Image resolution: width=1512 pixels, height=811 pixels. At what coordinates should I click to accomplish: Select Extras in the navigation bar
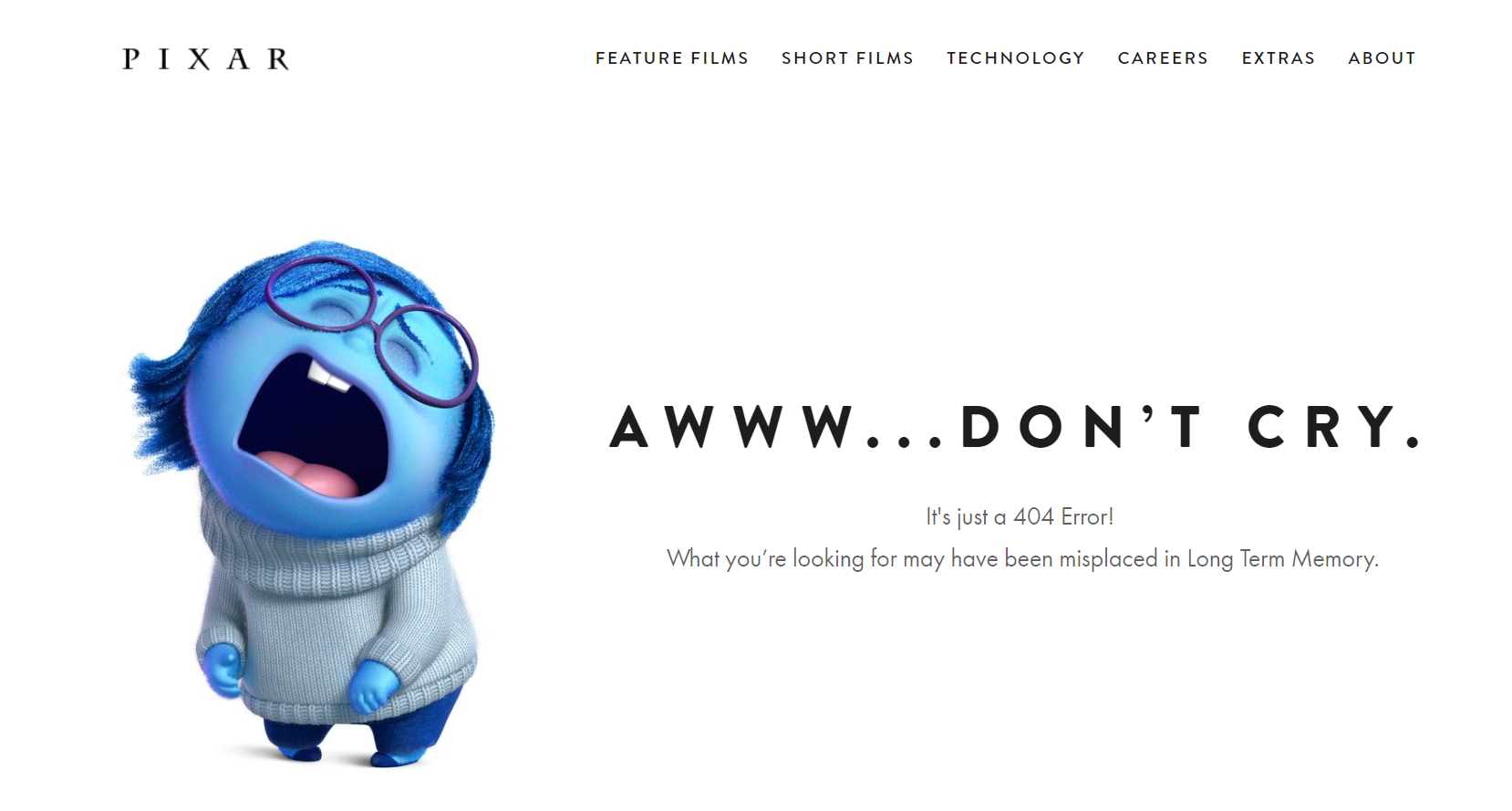tap(1279, 58)
